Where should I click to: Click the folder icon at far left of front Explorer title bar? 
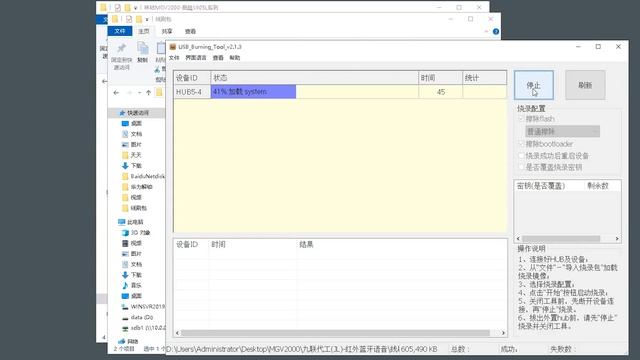point(115,19)
